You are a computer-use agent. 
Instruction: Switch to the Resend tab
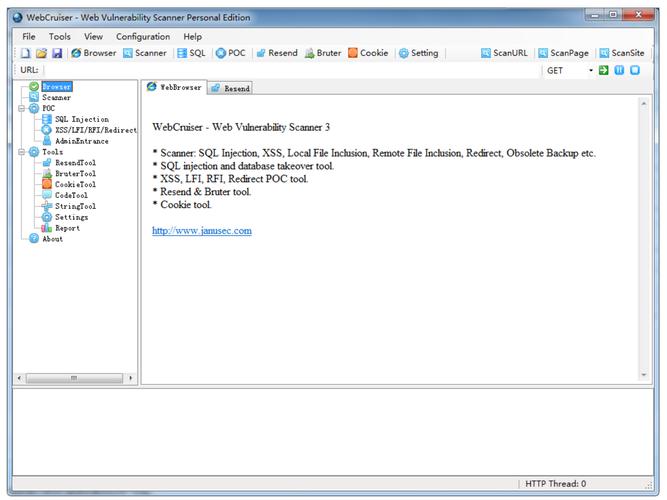pos(230,88)
